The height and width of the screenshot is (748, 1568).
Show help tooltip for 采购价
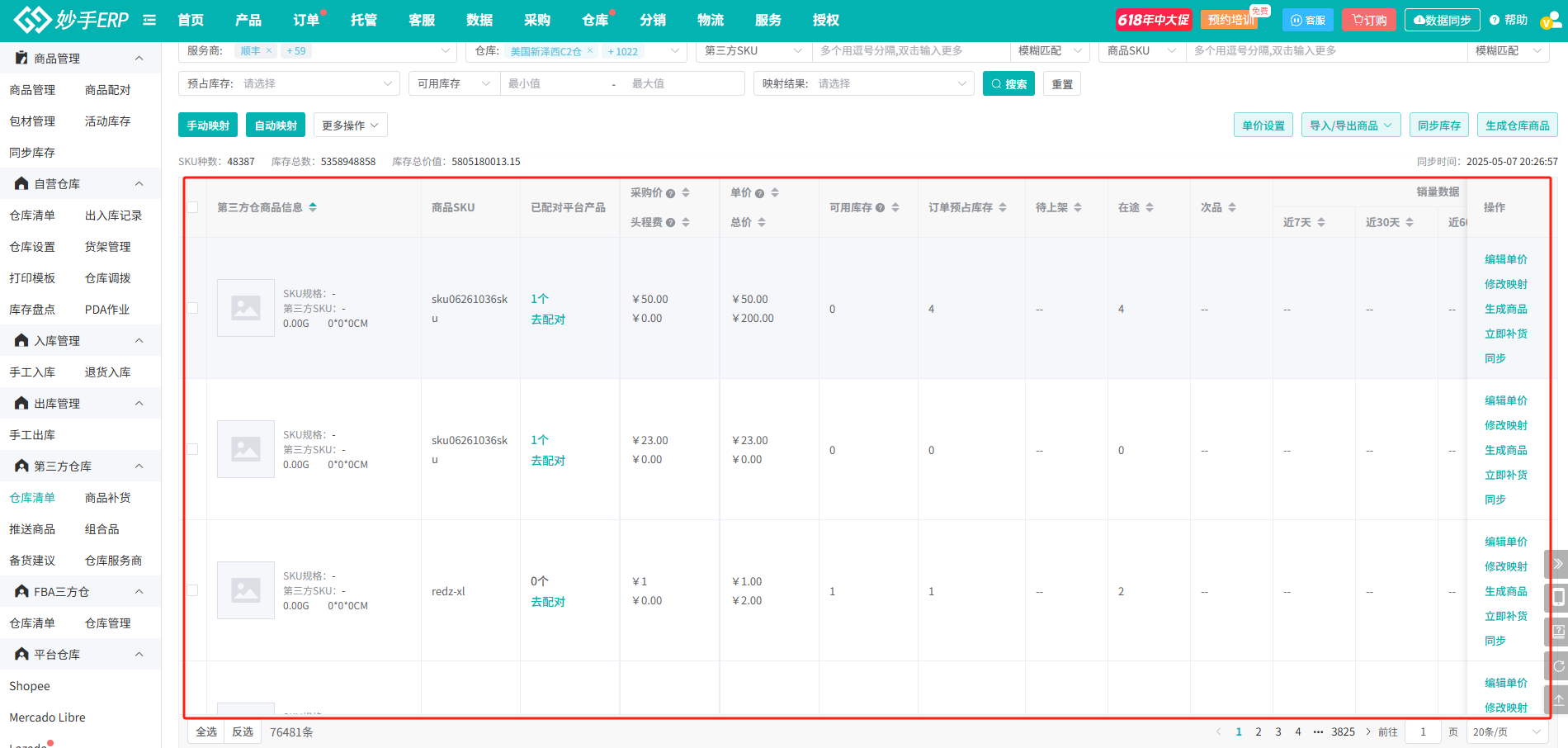[x=671, y=193]
